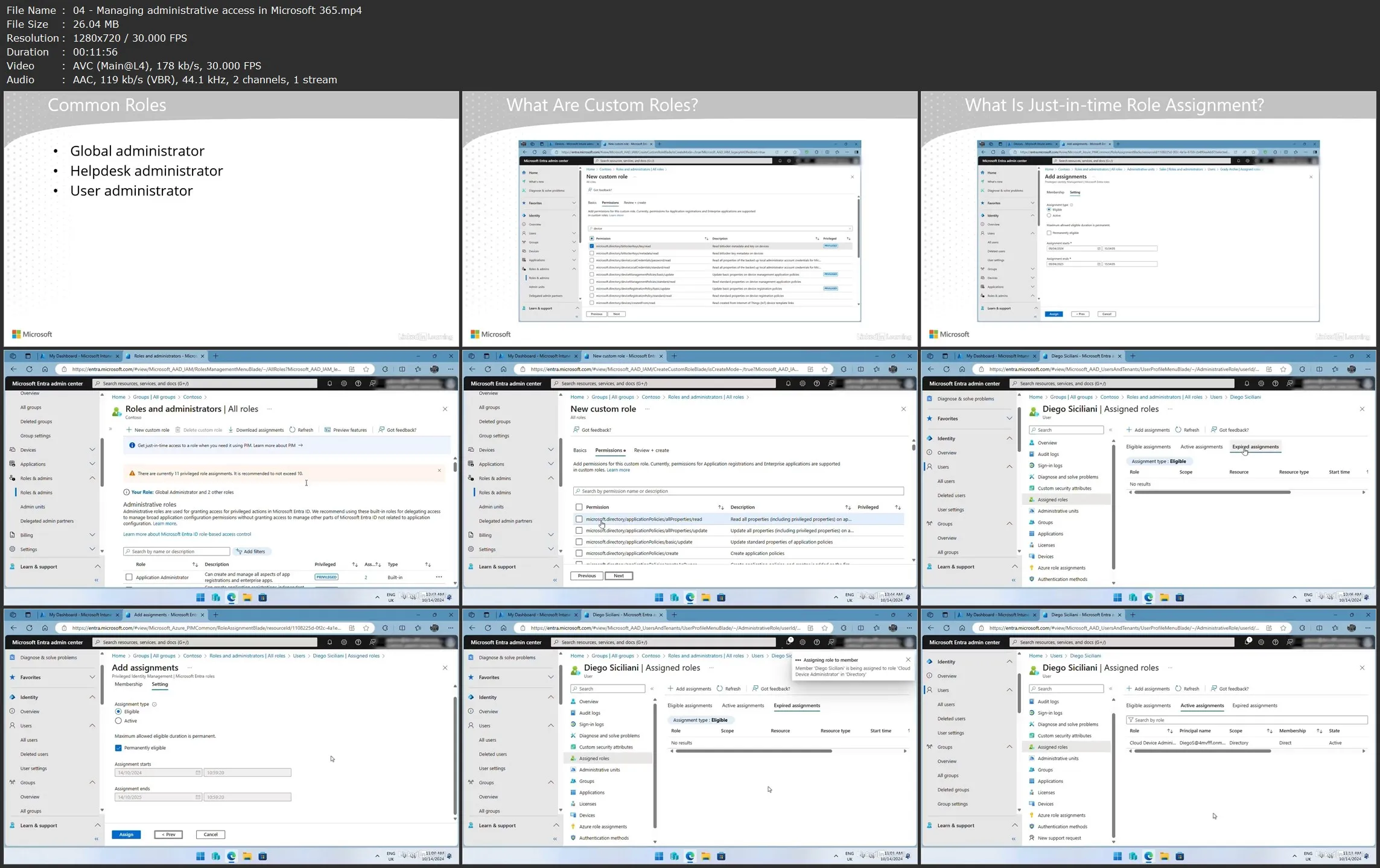This screenshot has width=1380, height=868.
Task: Open Entra ID role-based access control link
Action: pos(186,534)
